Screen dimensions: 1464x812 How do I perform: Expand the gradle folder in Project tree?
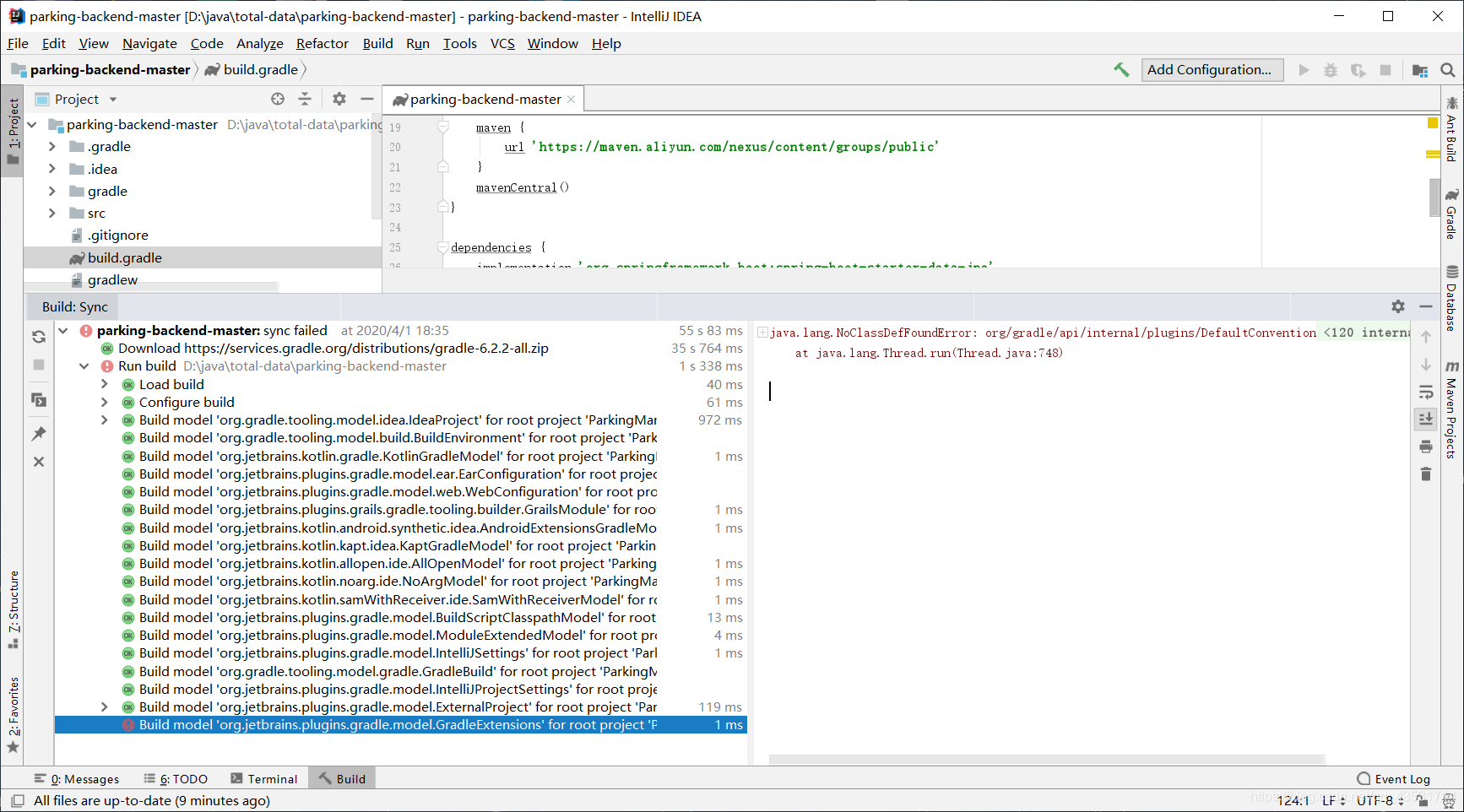[52, 191]
